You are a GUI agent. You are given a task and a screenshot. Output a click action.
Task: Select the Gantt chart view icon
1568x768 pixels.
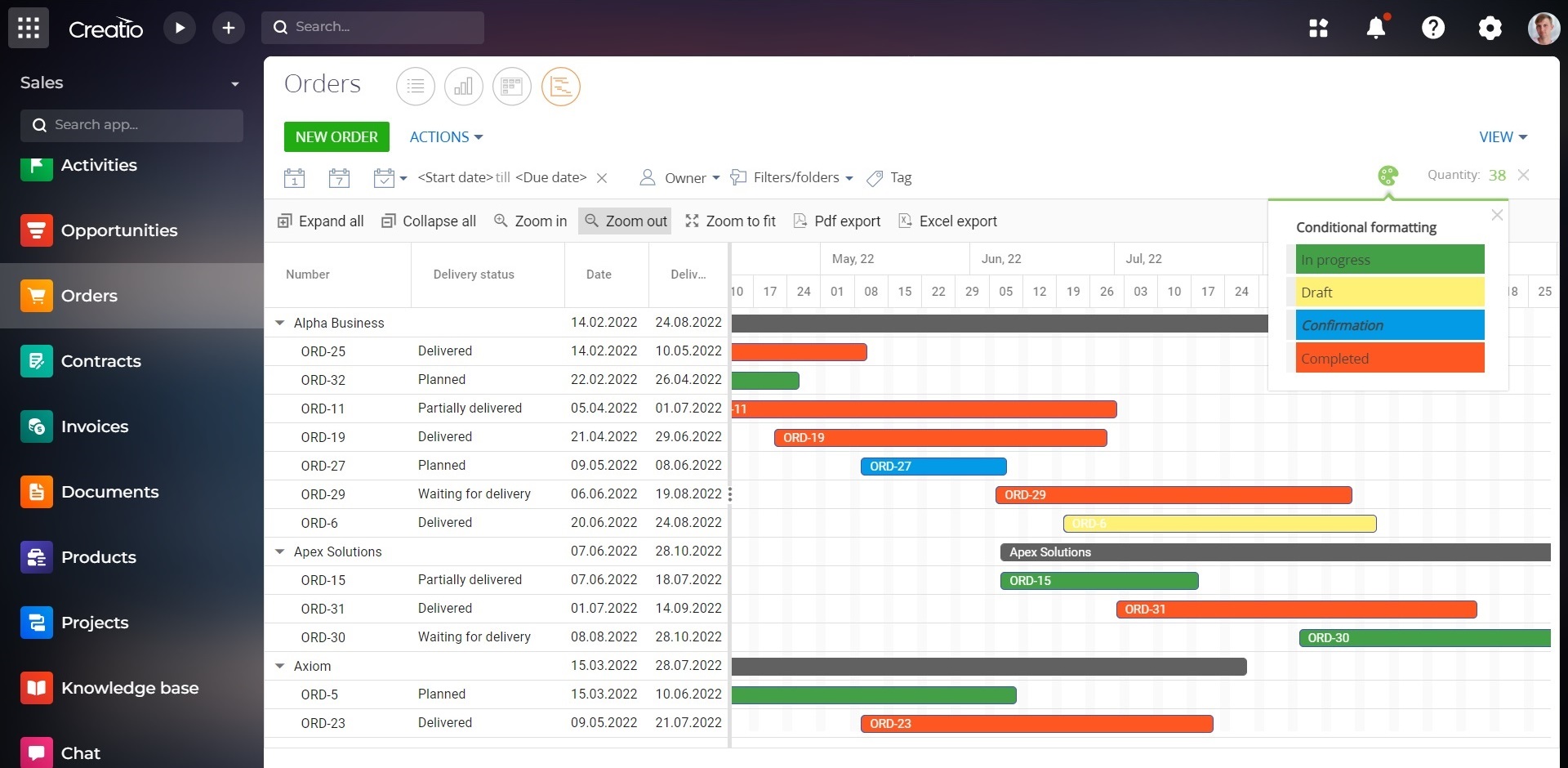click(560, 86)
